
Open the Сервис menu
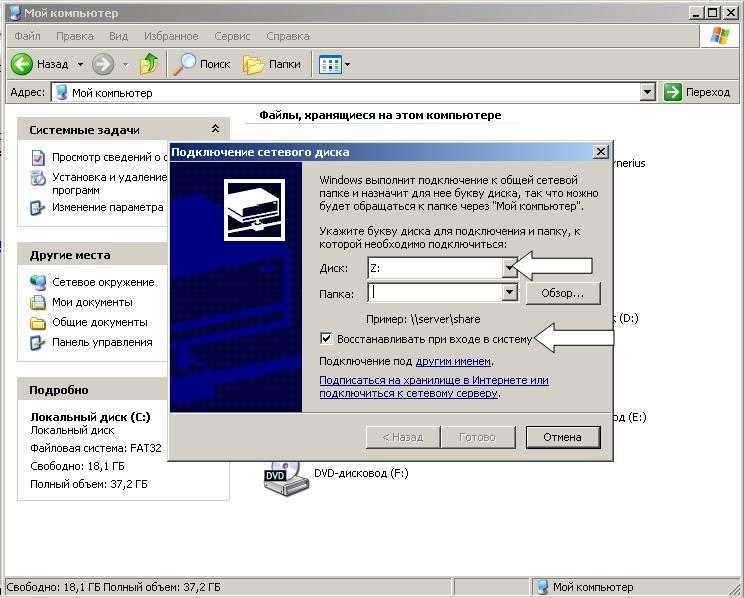(232, 36)
